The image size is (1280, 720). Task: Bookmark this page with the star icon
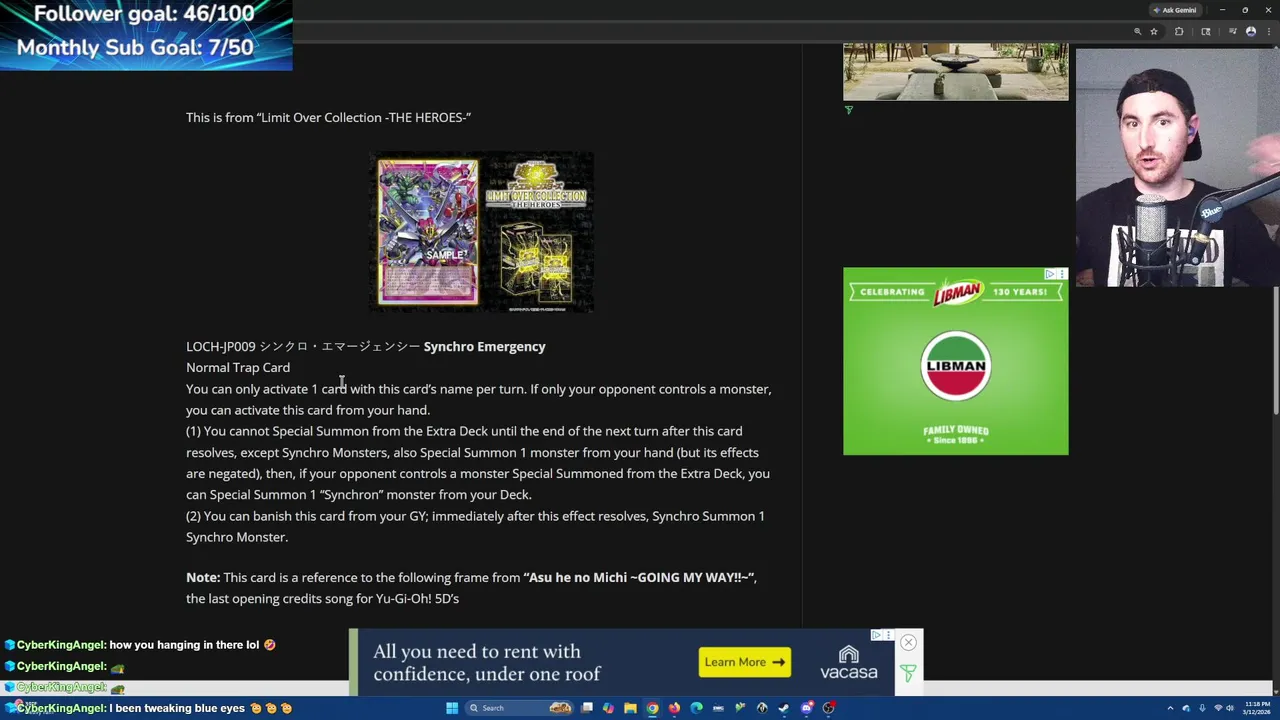pos(1154,31)
